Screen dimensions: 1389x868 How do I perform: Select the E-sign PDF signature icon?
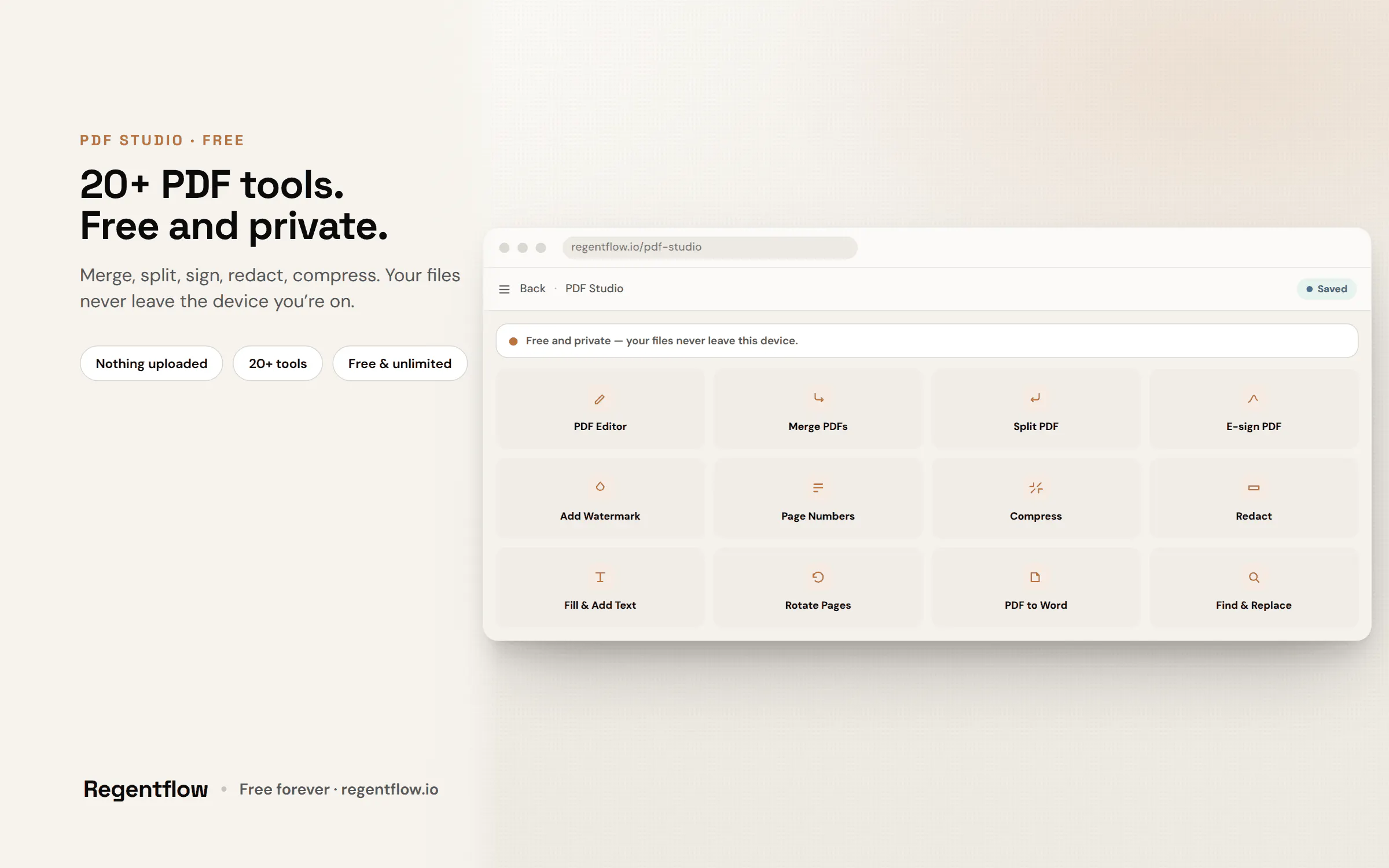tap(1253, 398)
